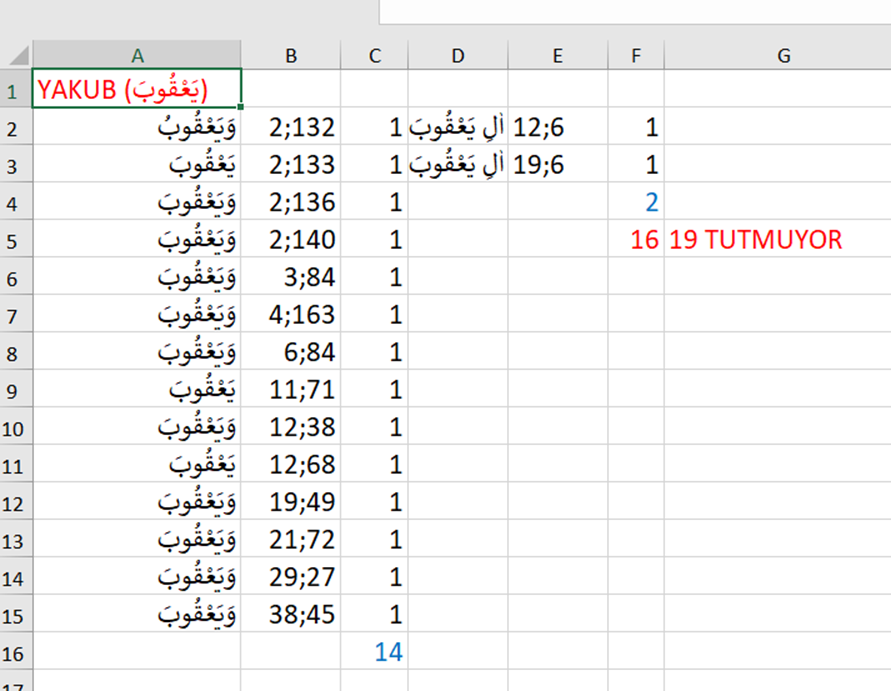The width and height of the screenshot is (891, 691).
Task: Click cell with verse 19;6
Action: pos(558,164)
